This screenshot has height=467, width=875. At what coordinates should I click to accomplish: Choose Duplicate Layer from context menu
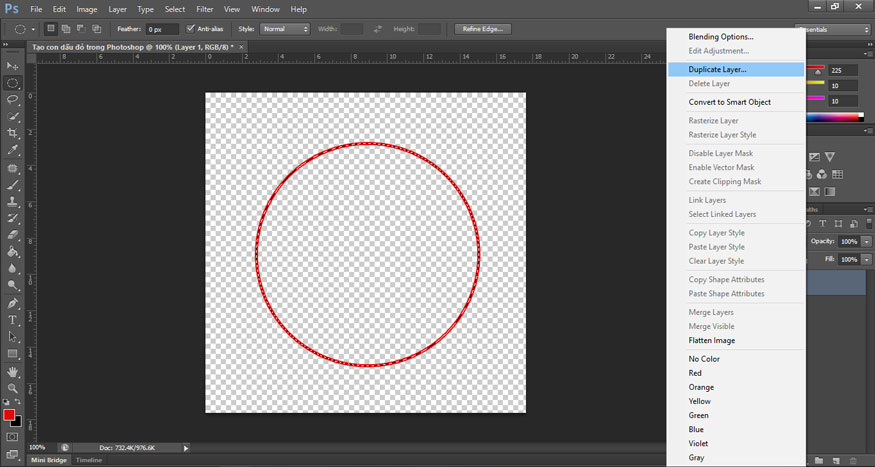click(x=735, y=70)
